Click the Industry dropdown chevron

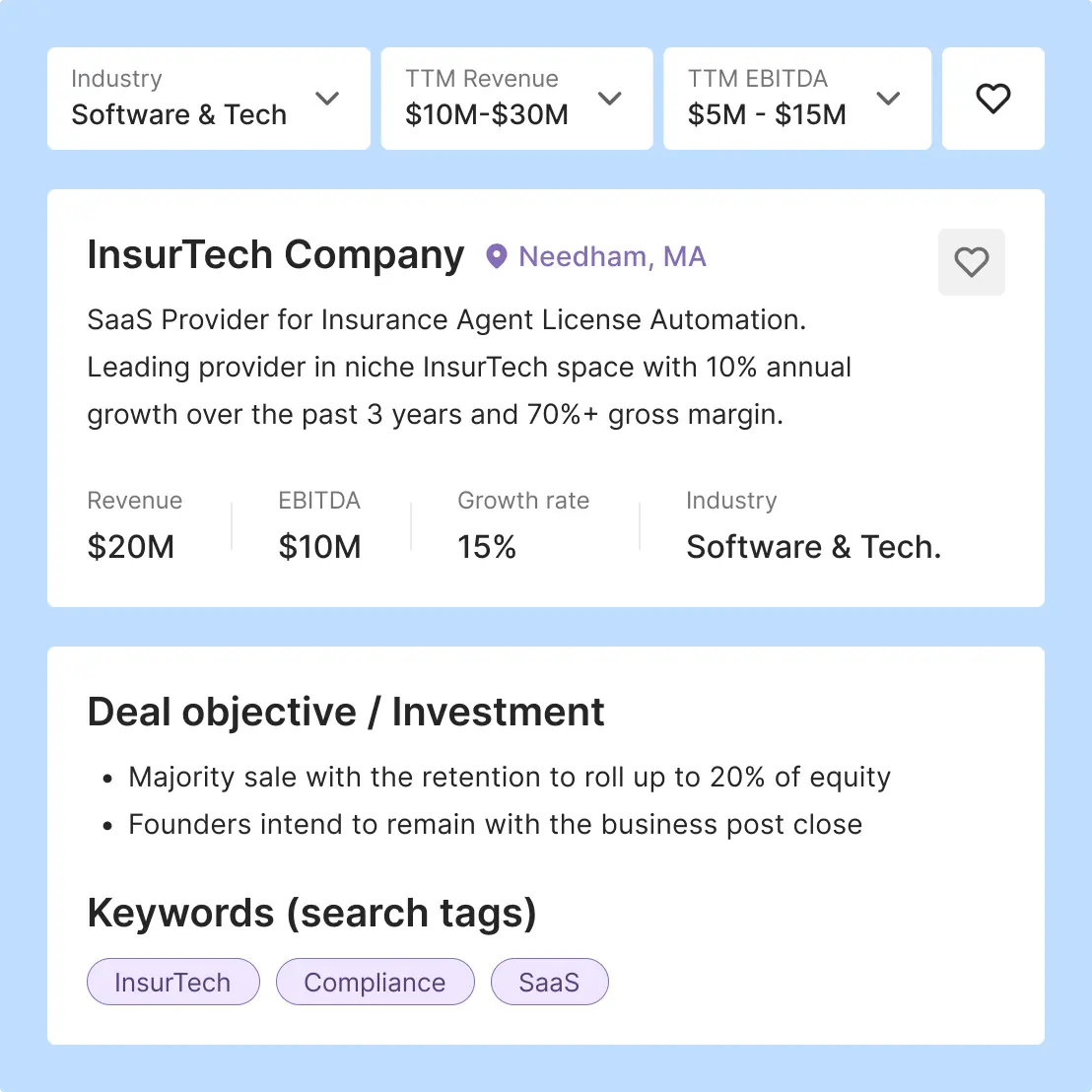pos(327,99)
